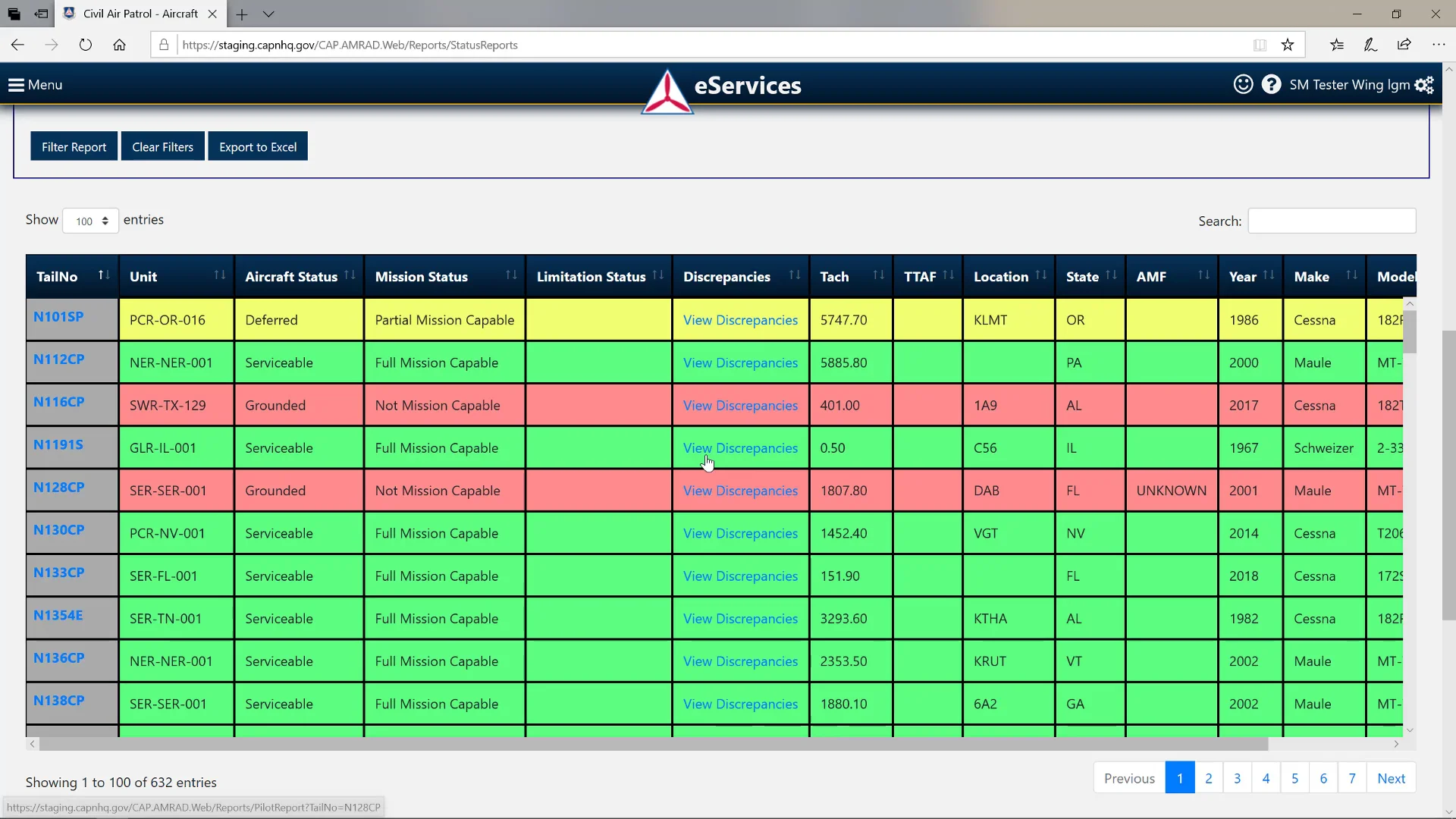Open the reading view icon
1456x819 pixels.
[x=1260, y=45]
